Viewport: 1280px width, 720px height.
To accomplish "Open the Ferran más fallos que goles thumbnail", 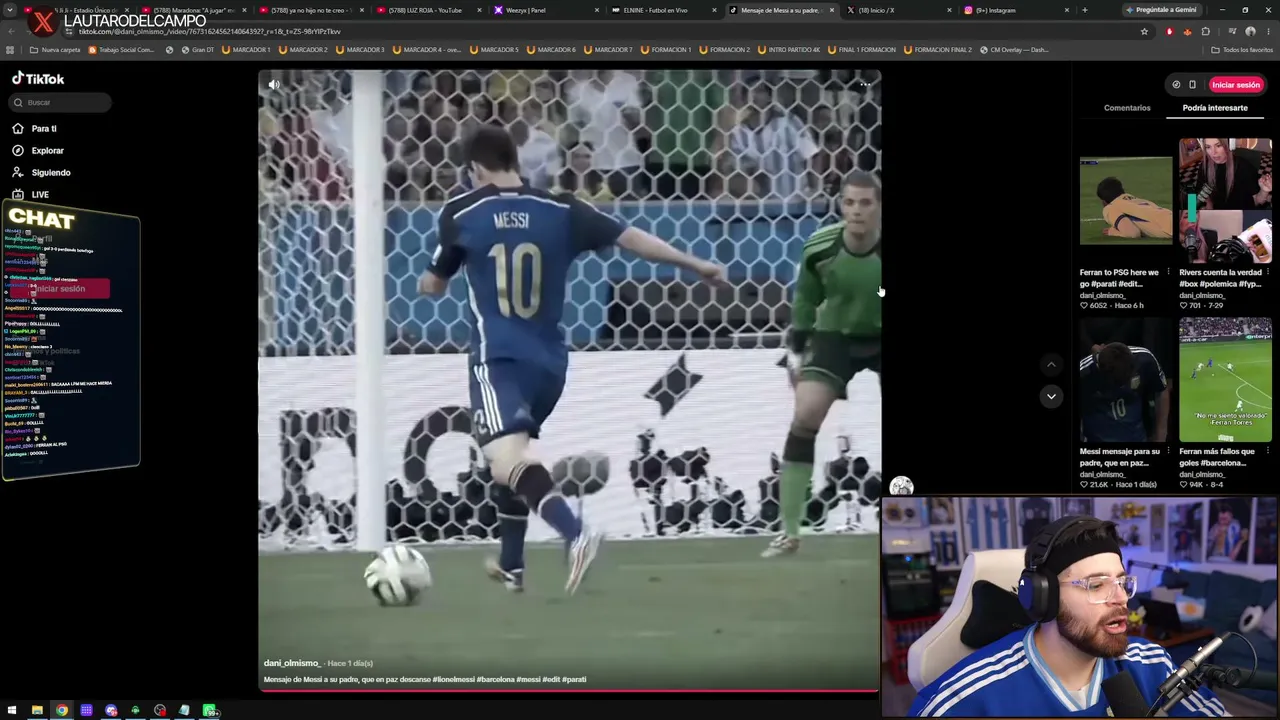I will point(1225,380).
